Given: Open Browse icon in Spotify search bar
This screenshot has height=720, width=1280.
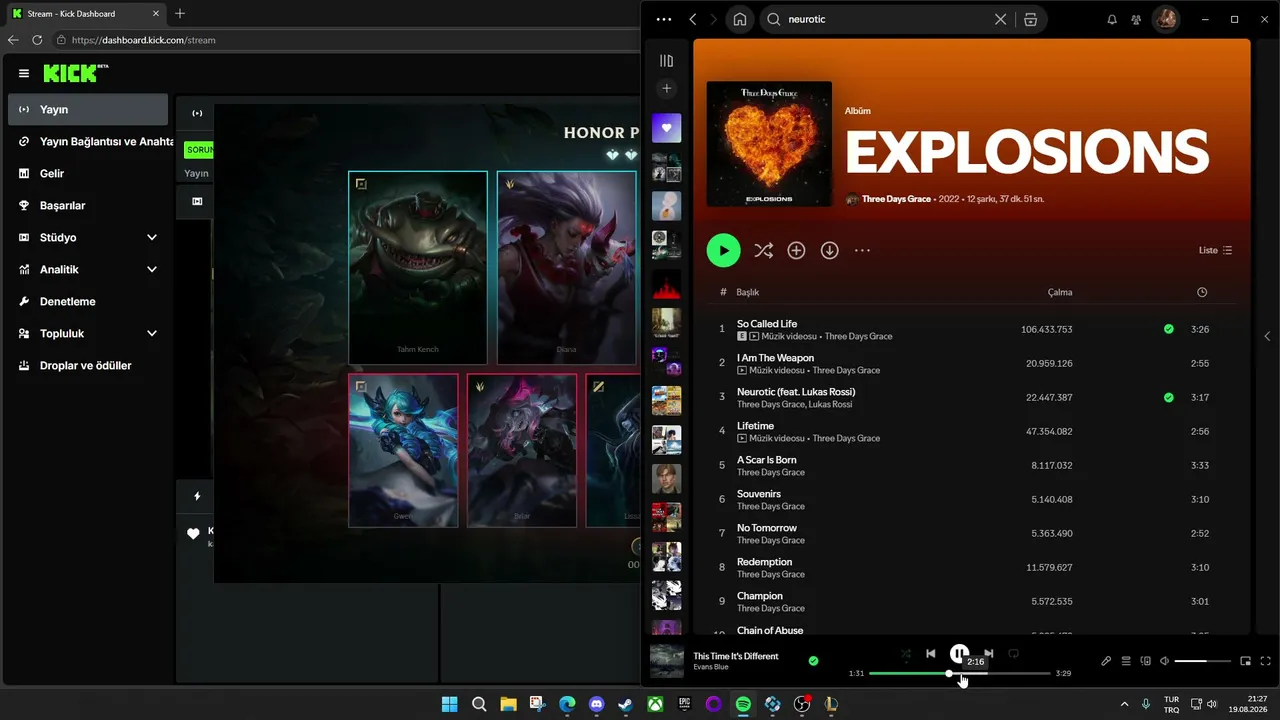Looking at the screenshot, I should 1030,19.
